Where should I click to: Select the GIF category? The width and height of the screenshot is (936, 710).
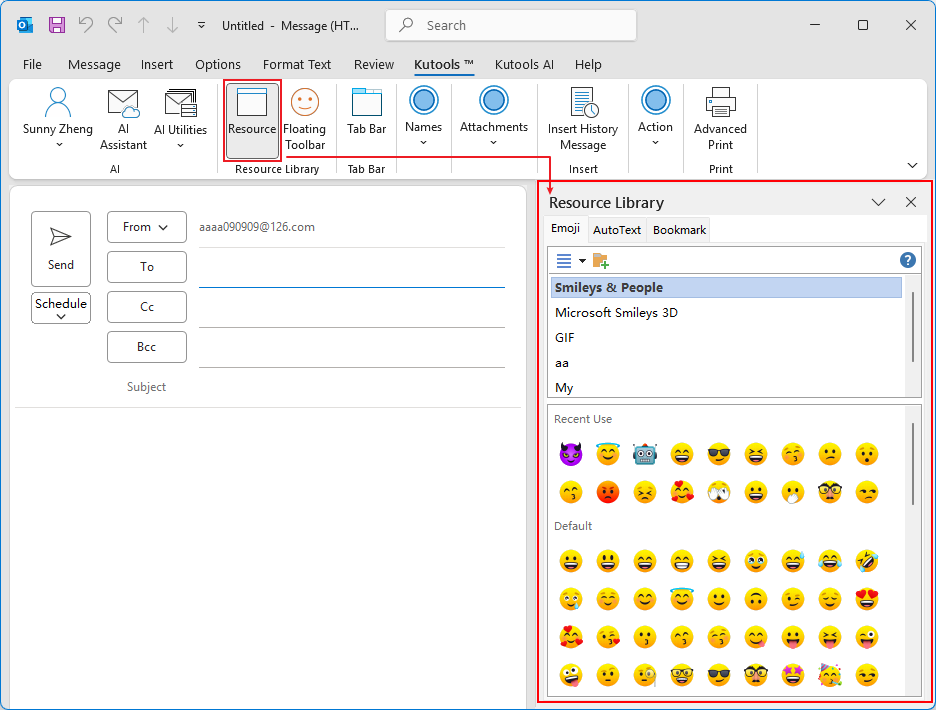click(x=726, y=337)
